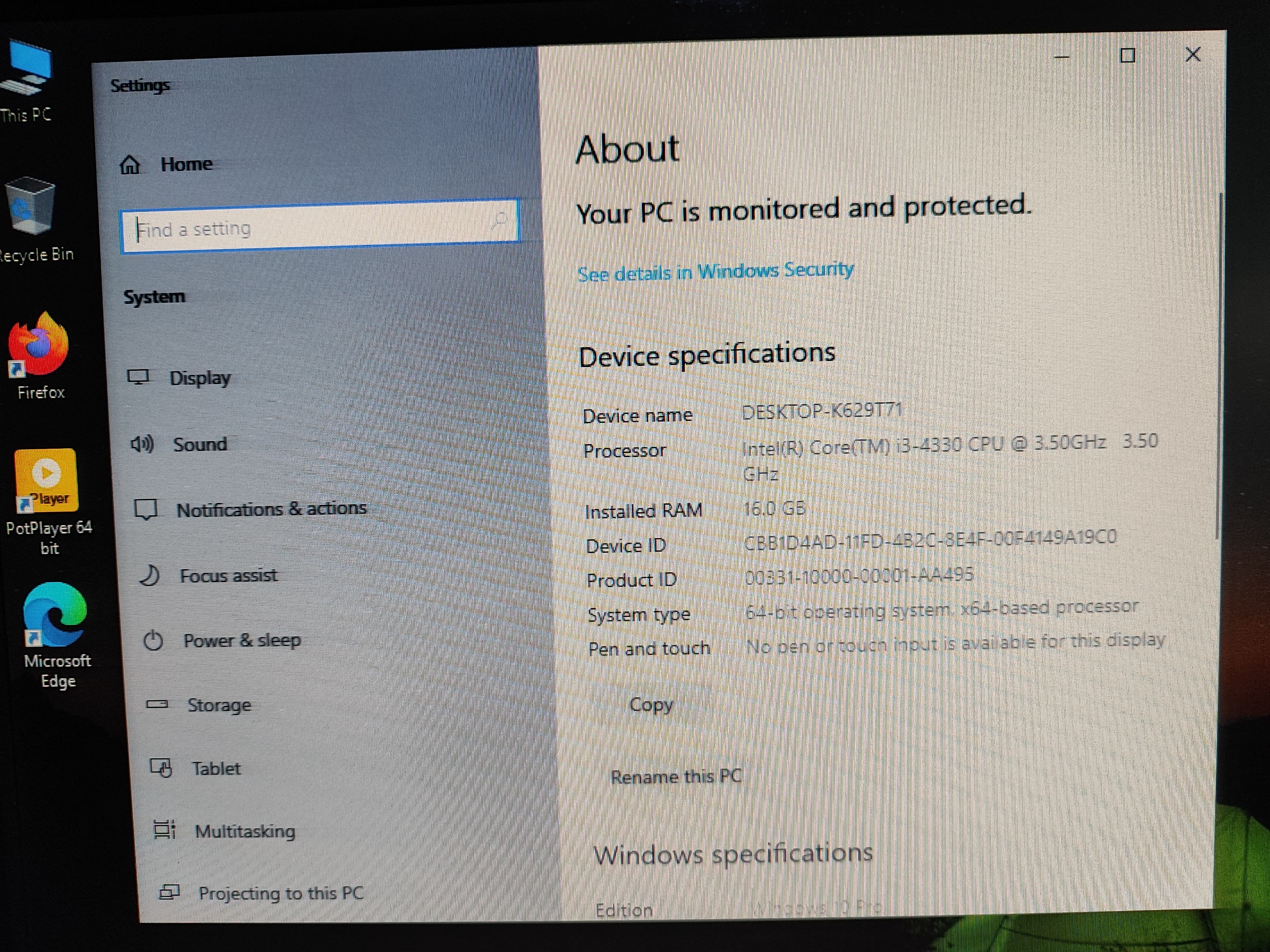Screen dimensions: 1270x952
Task: Open Tablet settings page
Action: [x=216, y=769]
